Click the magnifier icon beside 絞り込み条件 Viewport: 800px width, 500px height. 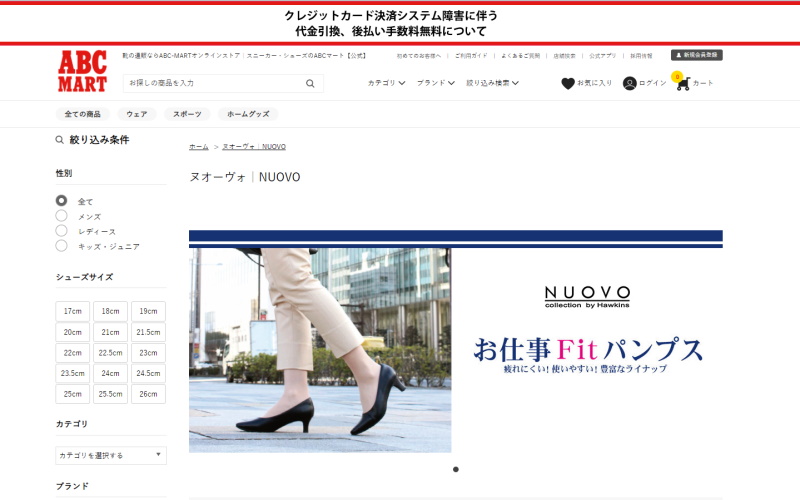[x=60, y=140]
